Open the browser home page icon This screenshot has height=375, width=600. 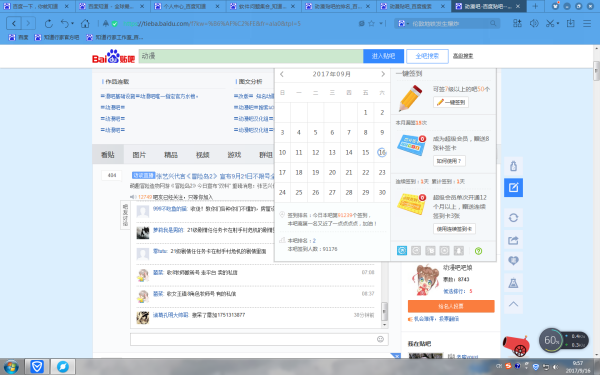[85, 24]
